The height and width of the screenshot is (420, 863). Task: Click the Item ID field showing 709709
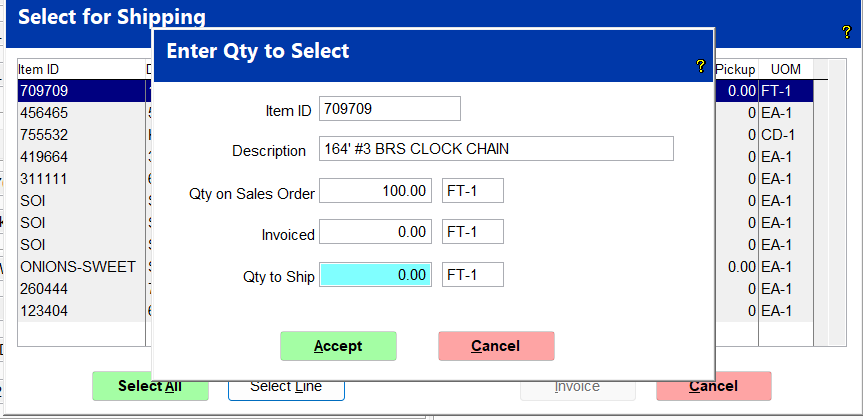coord(390,108)
